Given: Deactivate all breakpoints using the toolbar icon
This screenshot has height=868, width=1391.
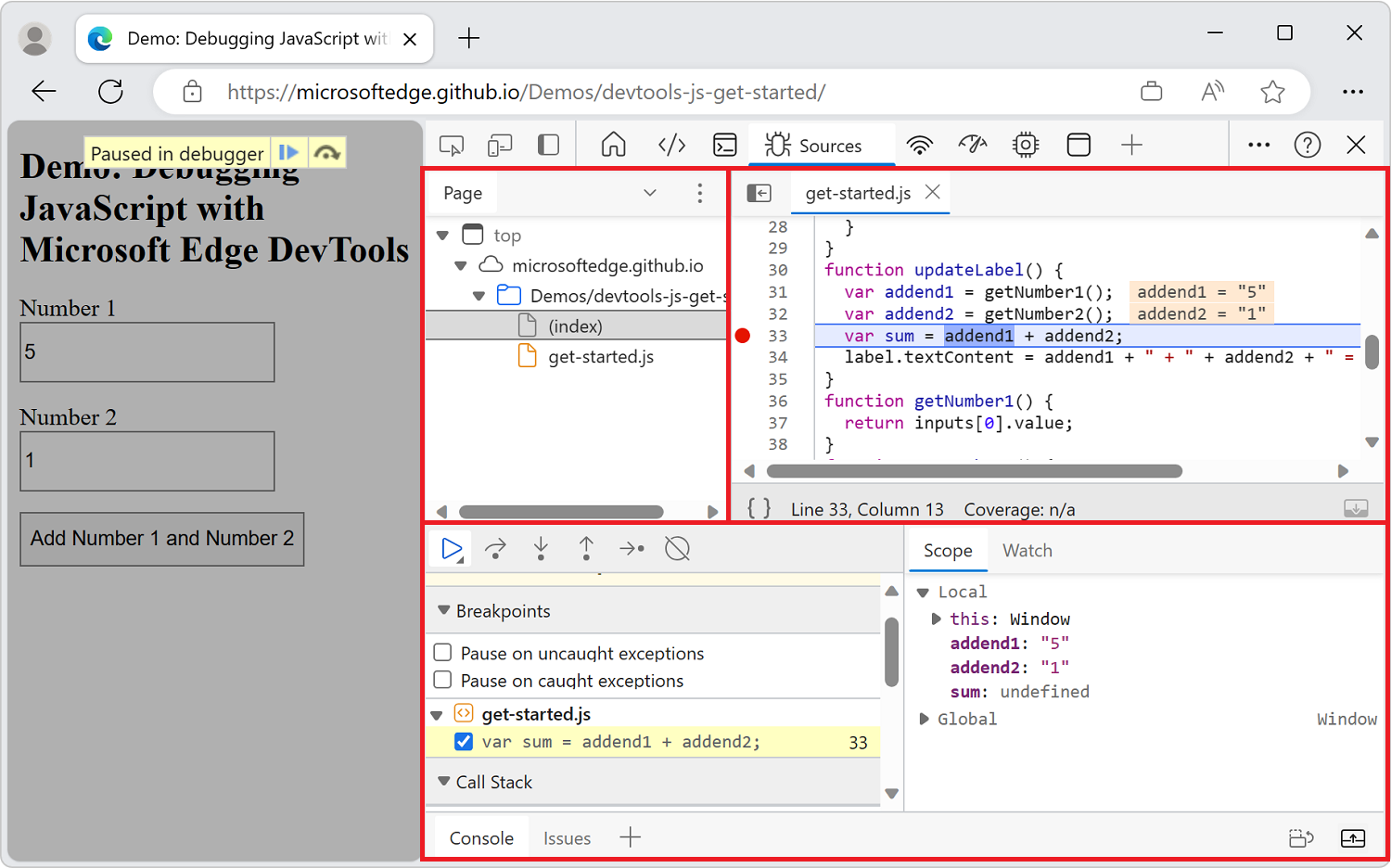Looking at the screenshot, I should [677, 548].
